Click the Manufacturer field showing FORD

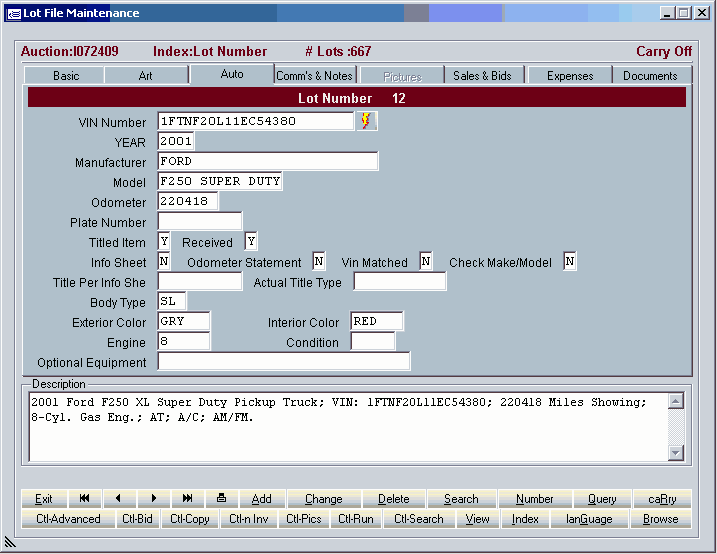click(x=268, y=161)
